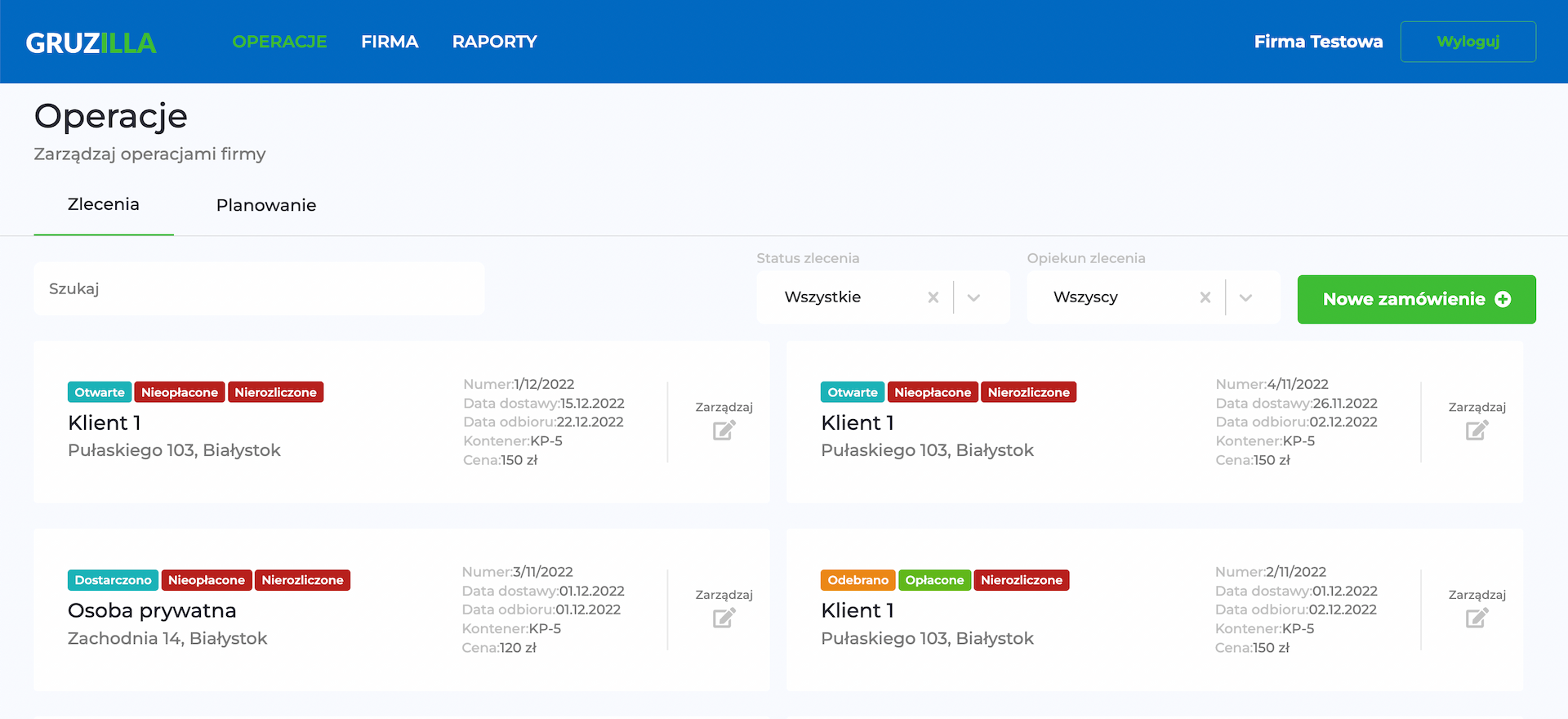Viewport: 1568px width, 719px height.
Task: Clear the Opiekun zlecenia filter with X
Action: click(x=1205, y=297)
